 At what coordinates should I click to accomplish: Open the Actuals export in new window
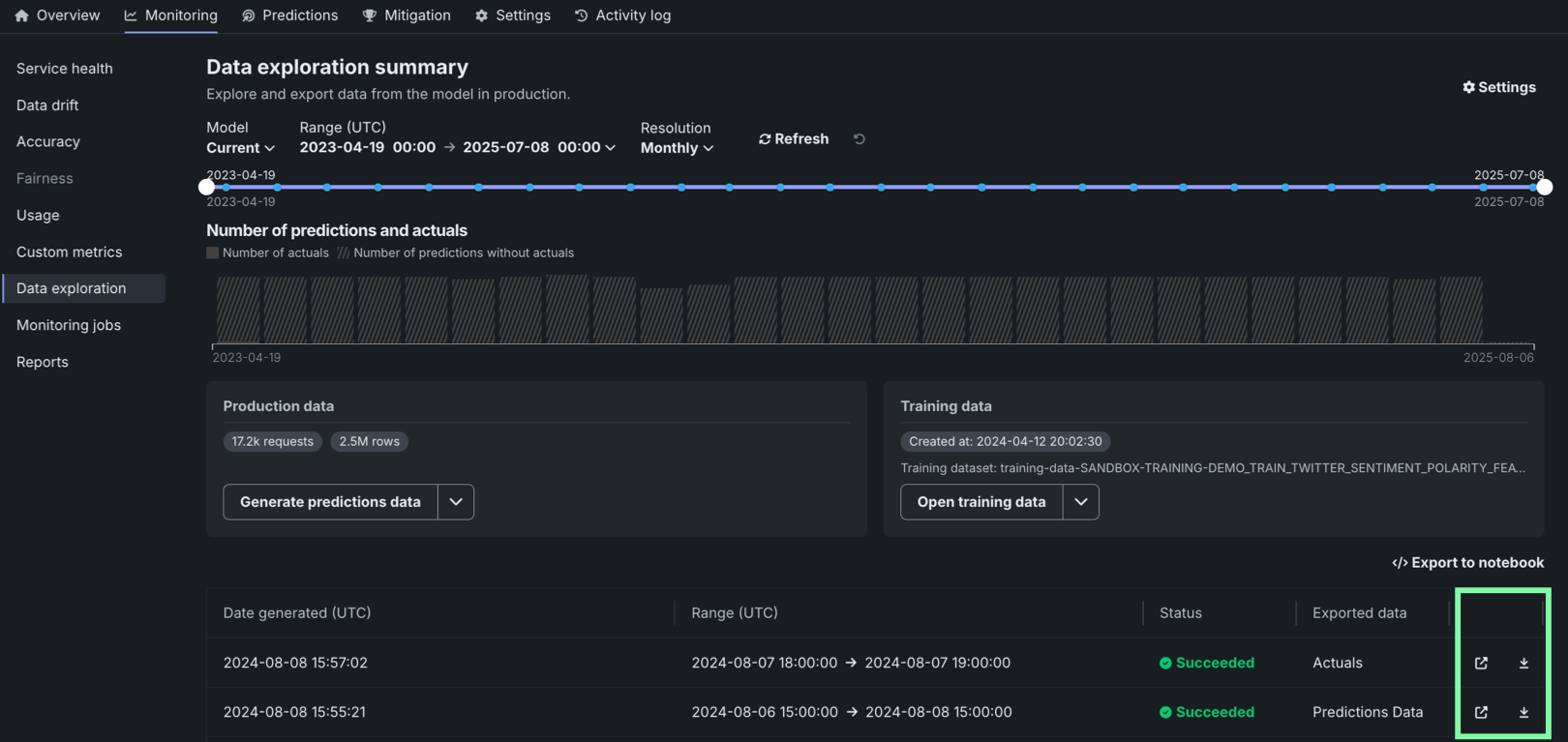(x=1481, y=663)
